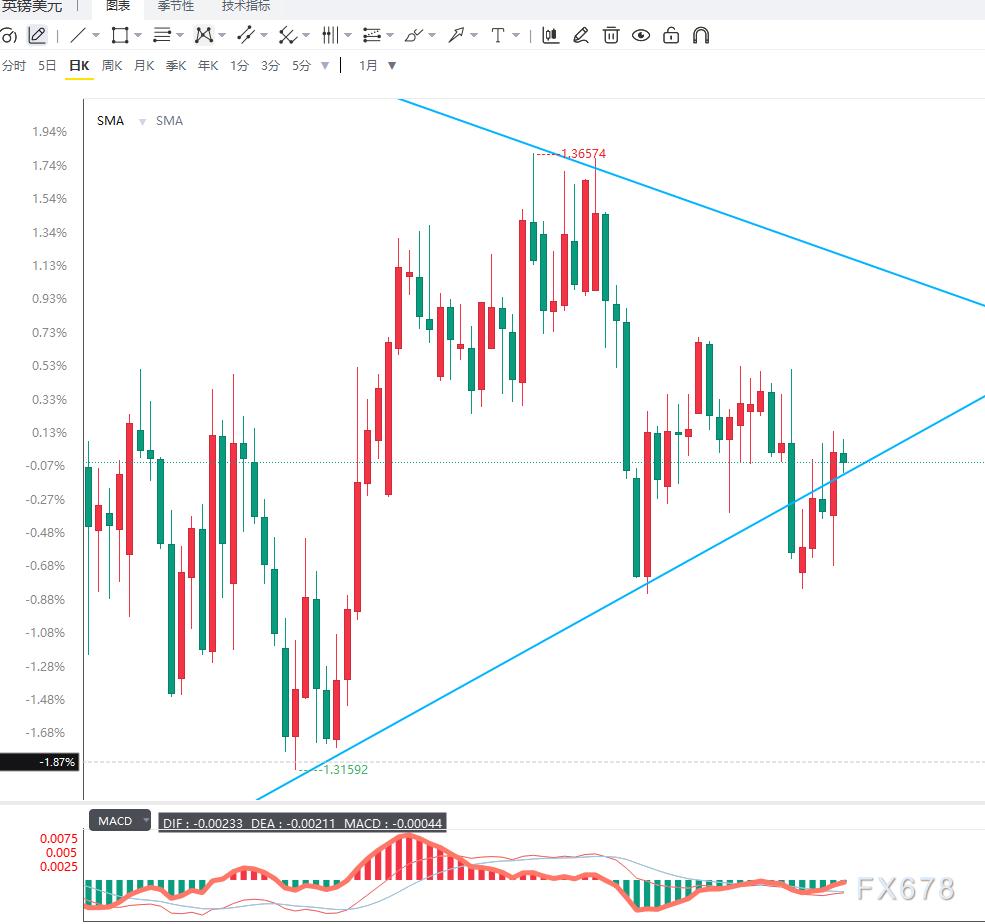The image size is (985, 924).
Task: Open the candlestick chart type icon
Action: tap(550, 35)
